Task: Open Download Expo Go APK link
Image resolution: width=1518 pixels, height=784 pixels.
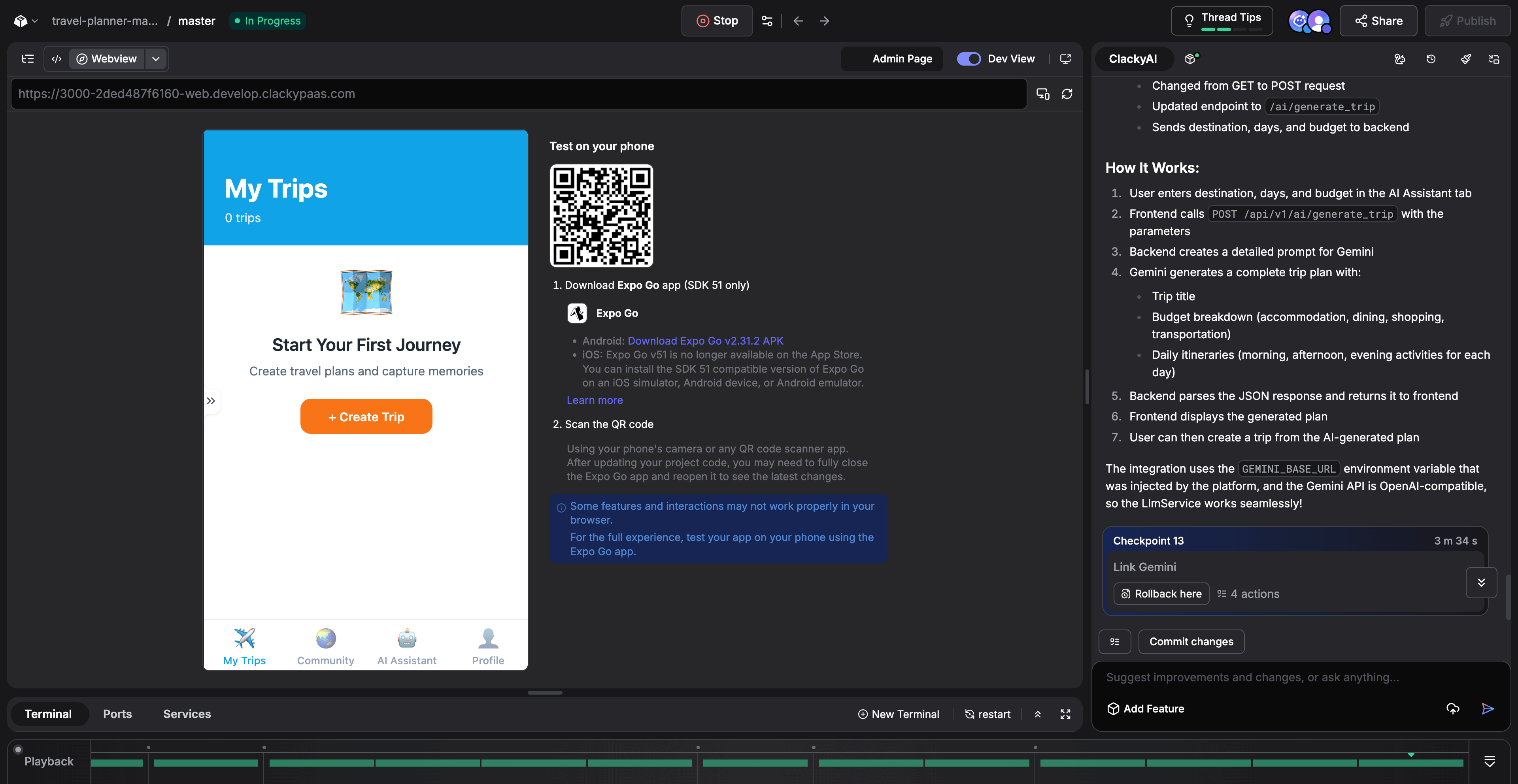Action: pyautogui.click(x=705, y=341)
